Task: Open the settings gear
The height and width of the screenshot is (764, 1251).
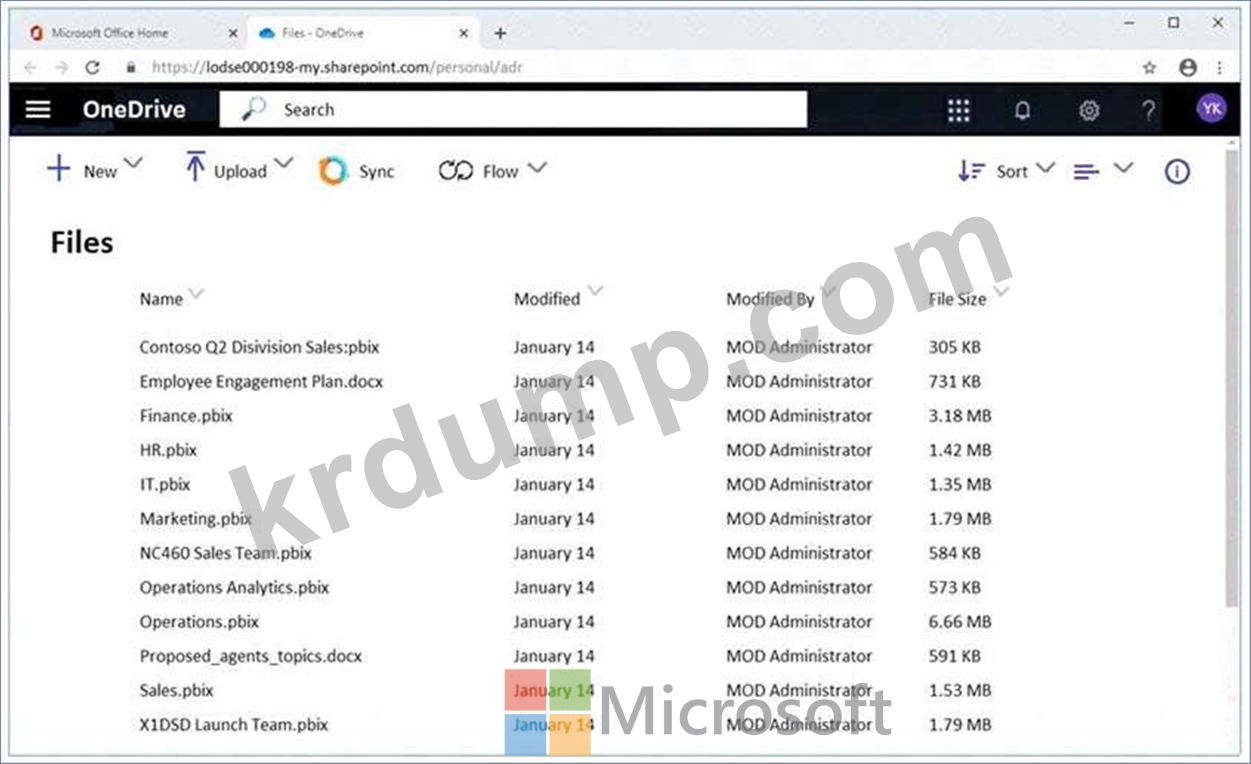Action: (1089, 110)
